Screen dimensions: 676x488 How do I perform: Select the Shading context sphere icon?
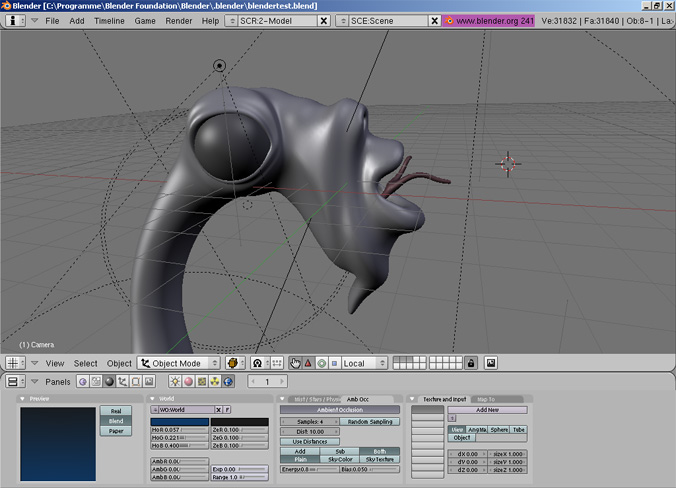pos(109,382)
